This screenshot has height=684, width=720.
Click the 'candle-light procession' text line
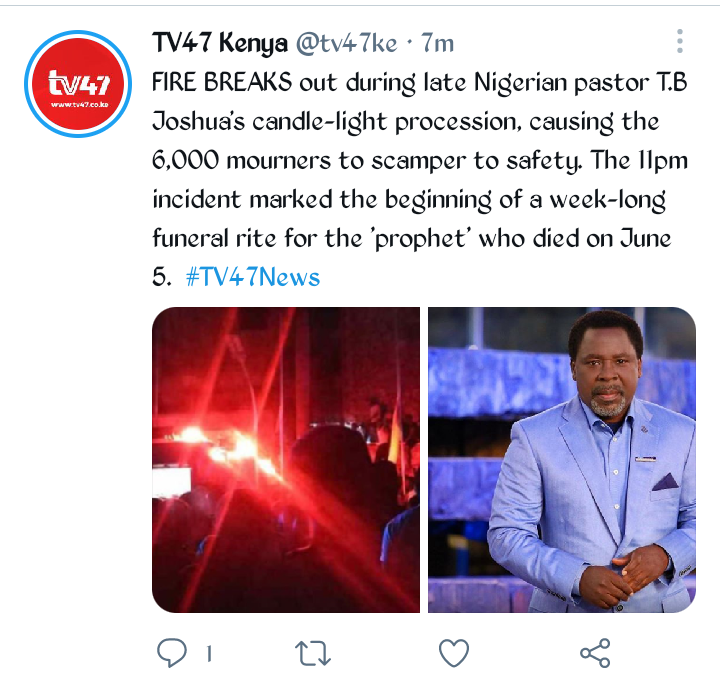(x=406, y=122)
